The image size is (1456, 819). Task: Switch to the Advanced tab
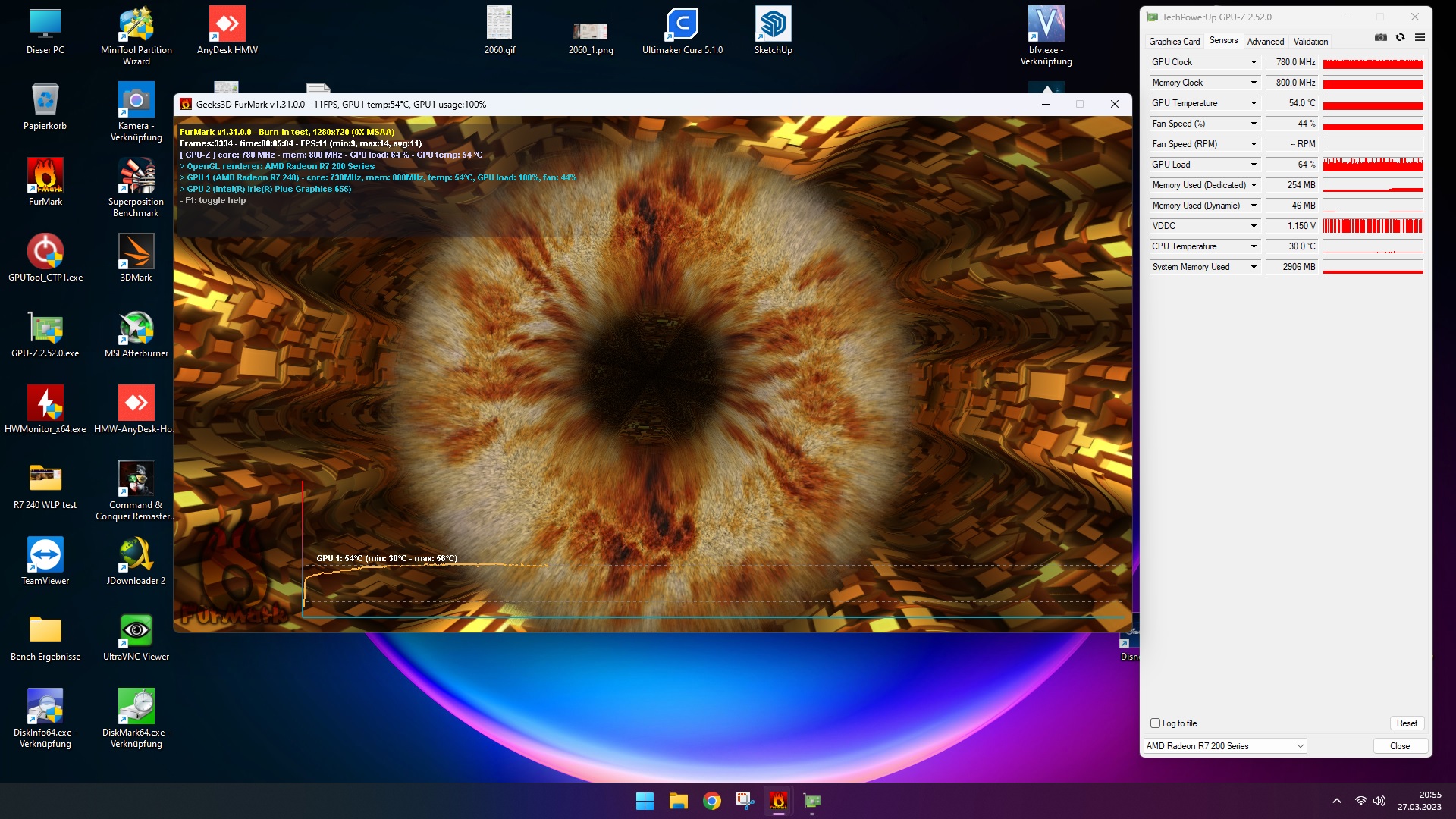click(1265, 42)
